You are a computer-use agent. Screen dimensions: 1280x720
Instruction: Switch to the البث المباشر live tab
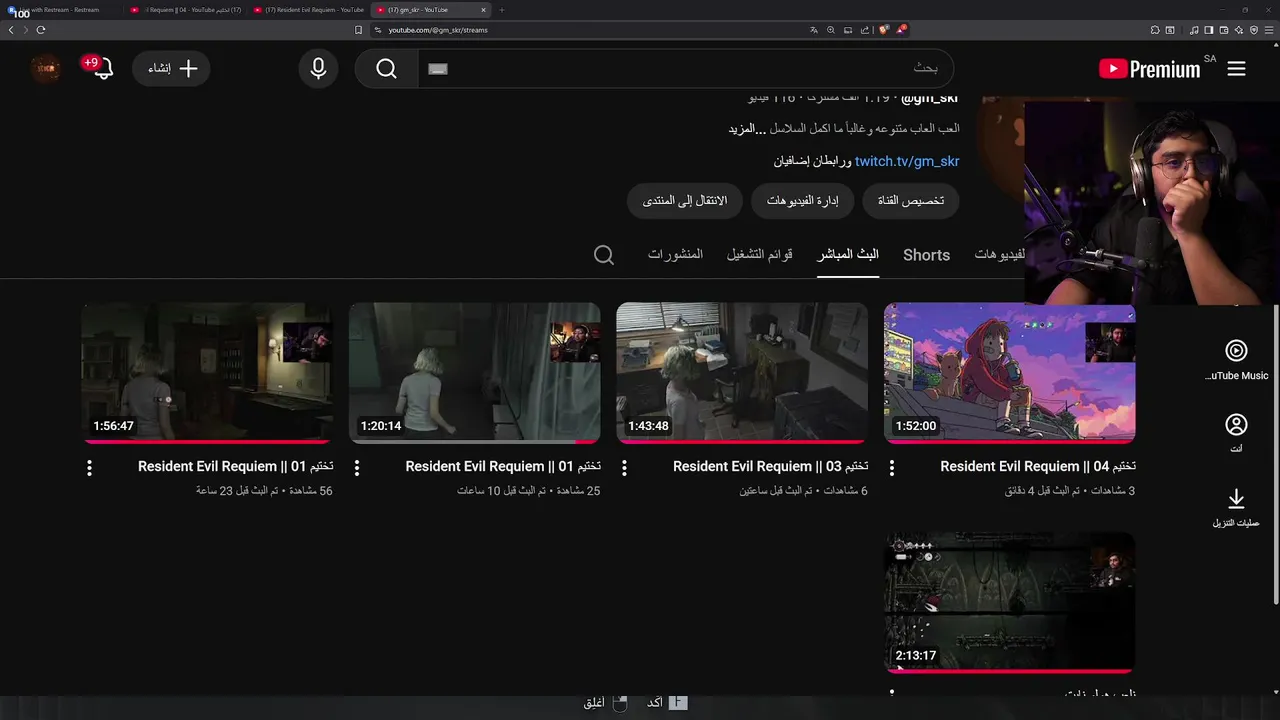[x=848, y=255]
